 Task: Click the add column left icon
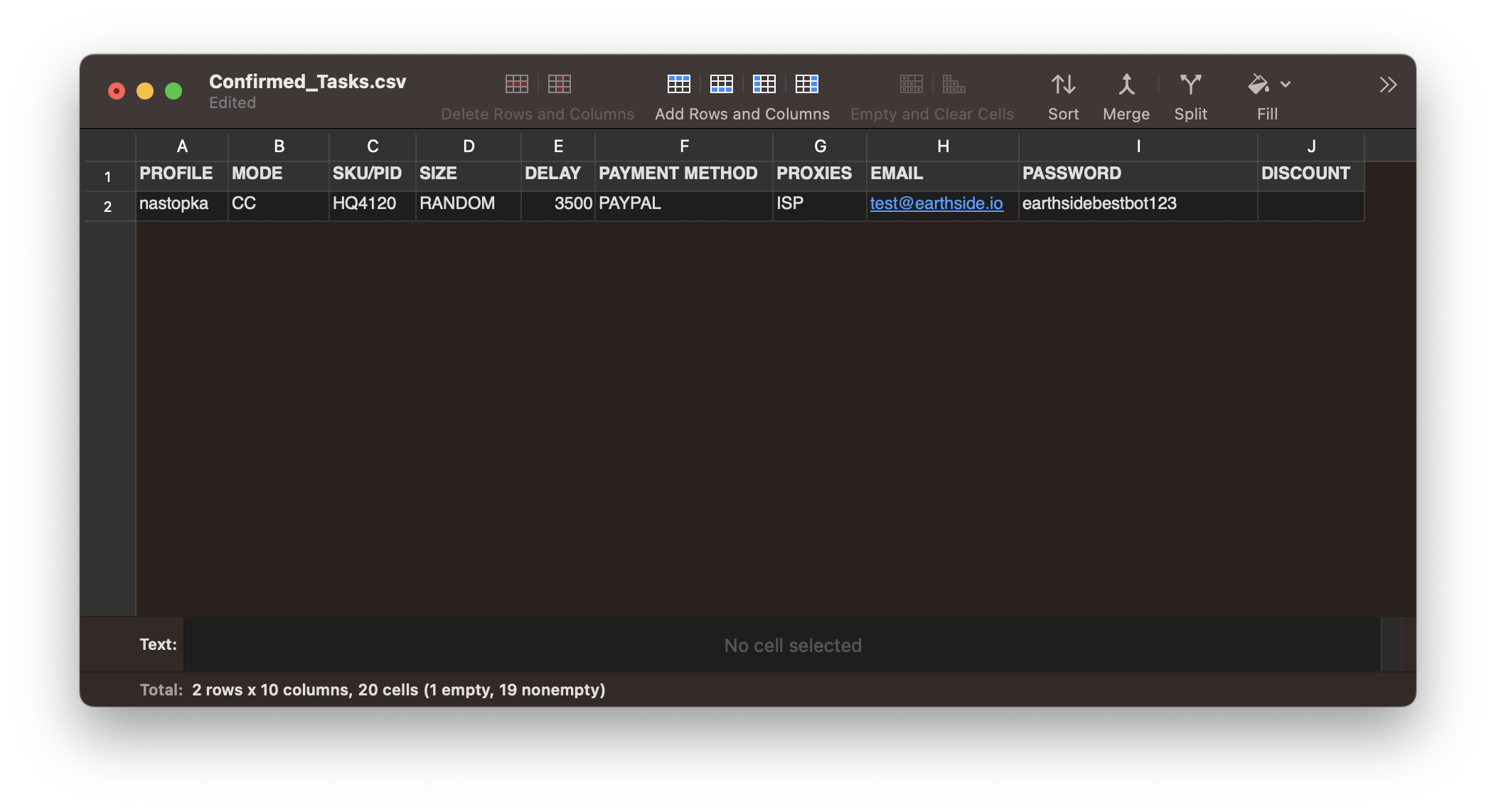764,84
